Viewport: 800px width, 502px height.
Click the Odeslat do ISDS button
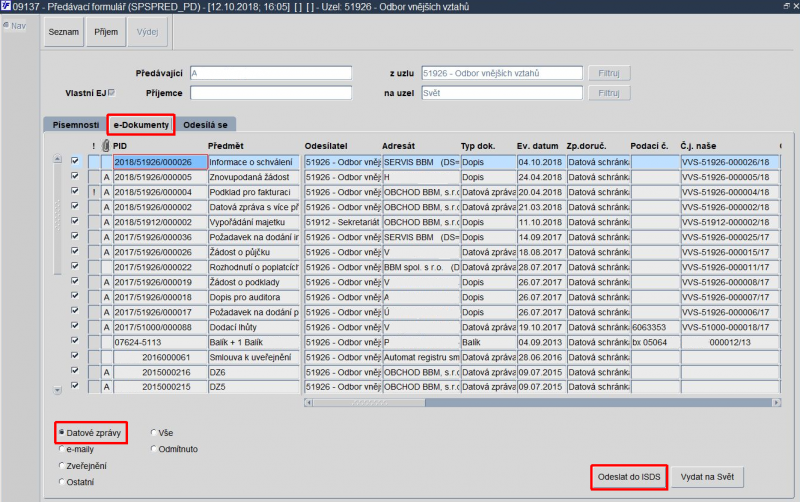coord(629,477)
